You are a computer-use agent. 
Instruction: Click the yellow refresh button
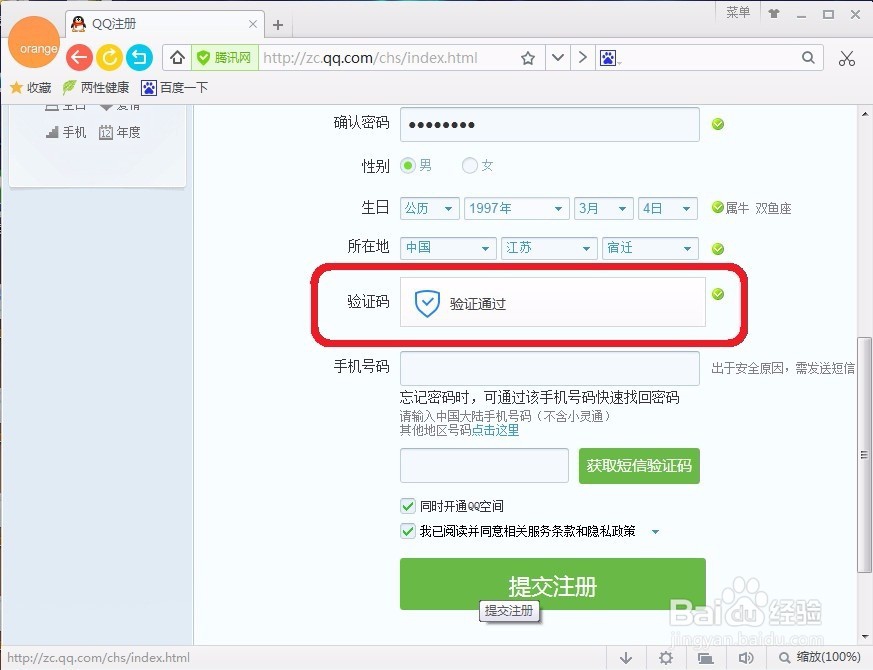[109, 57]
